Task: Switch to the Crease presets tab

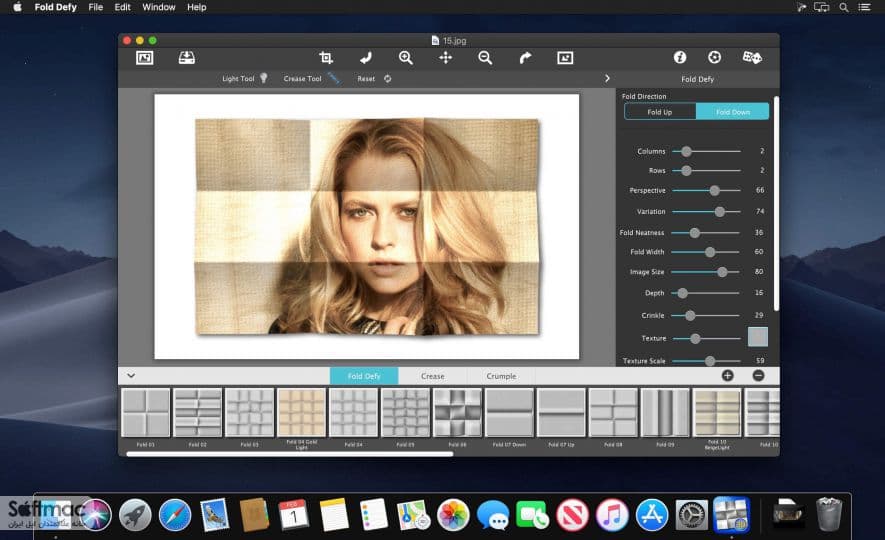Action: click(x=432, y=376)
